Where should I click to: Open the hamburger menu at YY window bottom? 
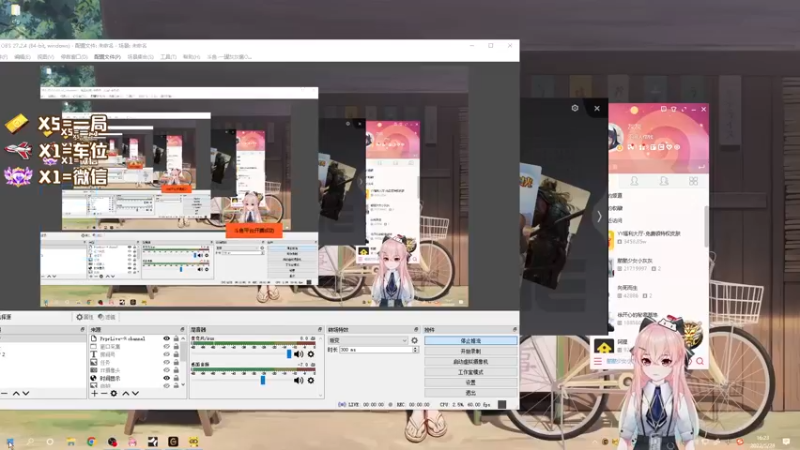coord(598,361)
